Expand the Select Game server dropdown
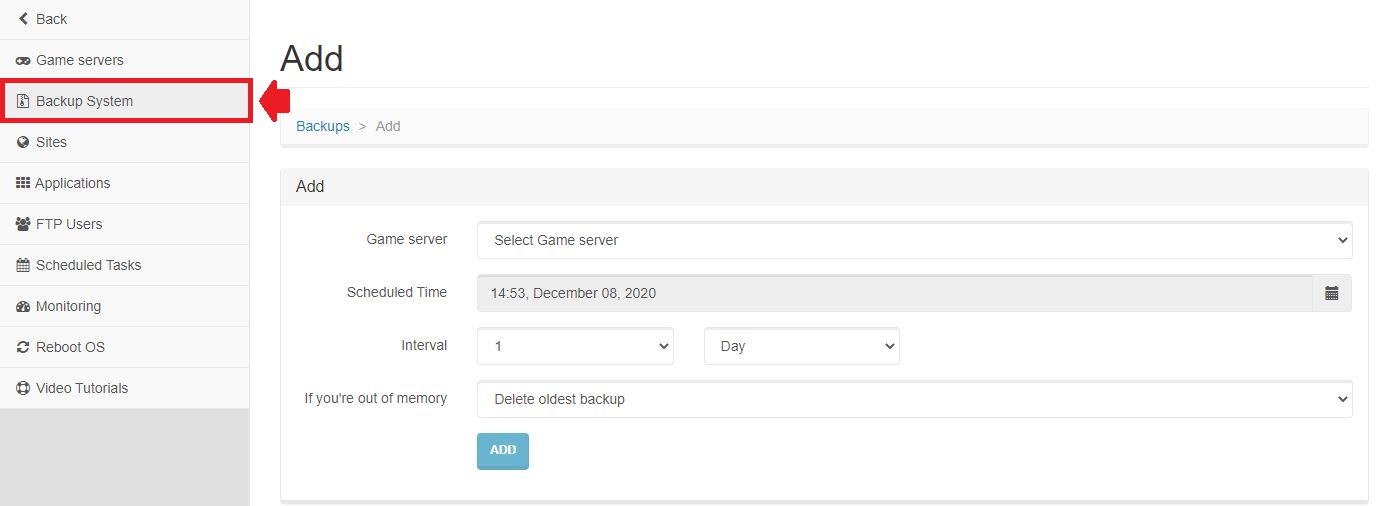This screenshot has height=506, width=1376. coord(915,240)
